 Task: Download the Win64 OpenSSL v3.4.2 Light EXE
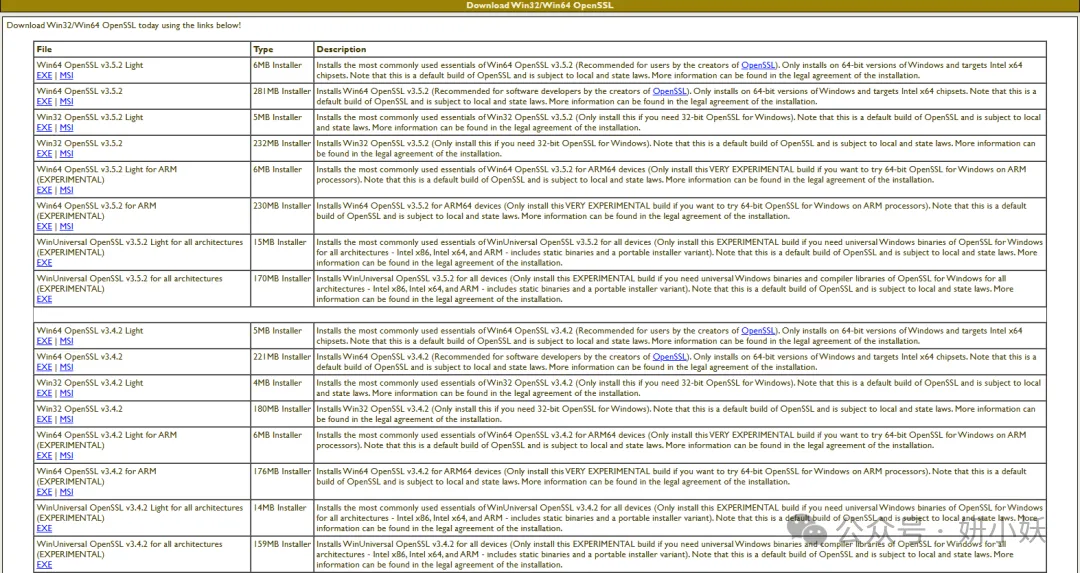click(x=44, y=341)
